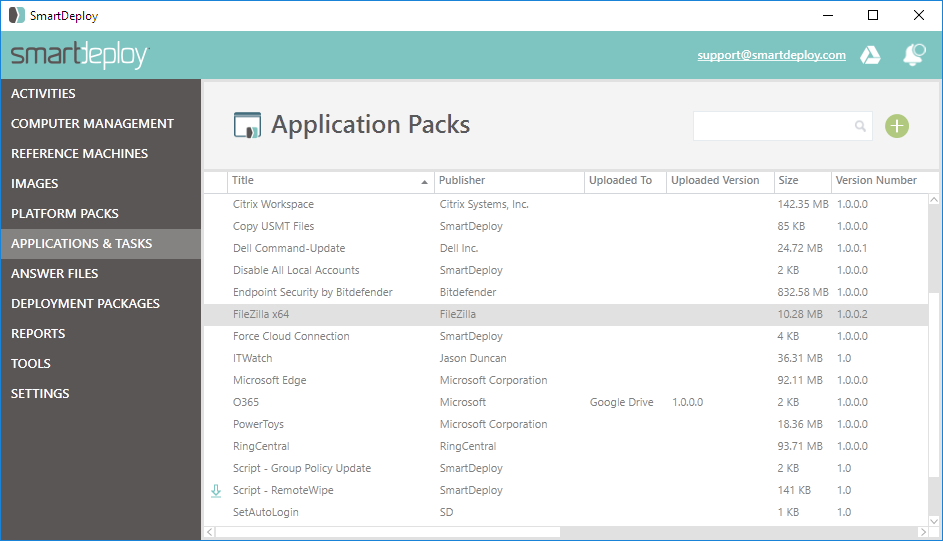Open the notifications bell icon
The width and height of the screenshot is (943, 541).
[914, 55]
